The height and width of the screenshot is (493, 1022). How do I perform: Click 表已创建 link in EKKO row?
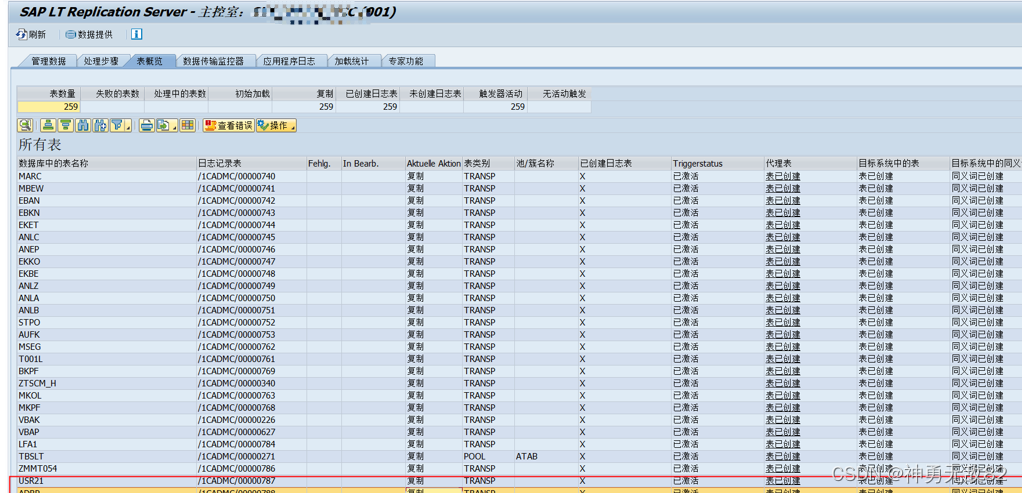click(783, 261)
